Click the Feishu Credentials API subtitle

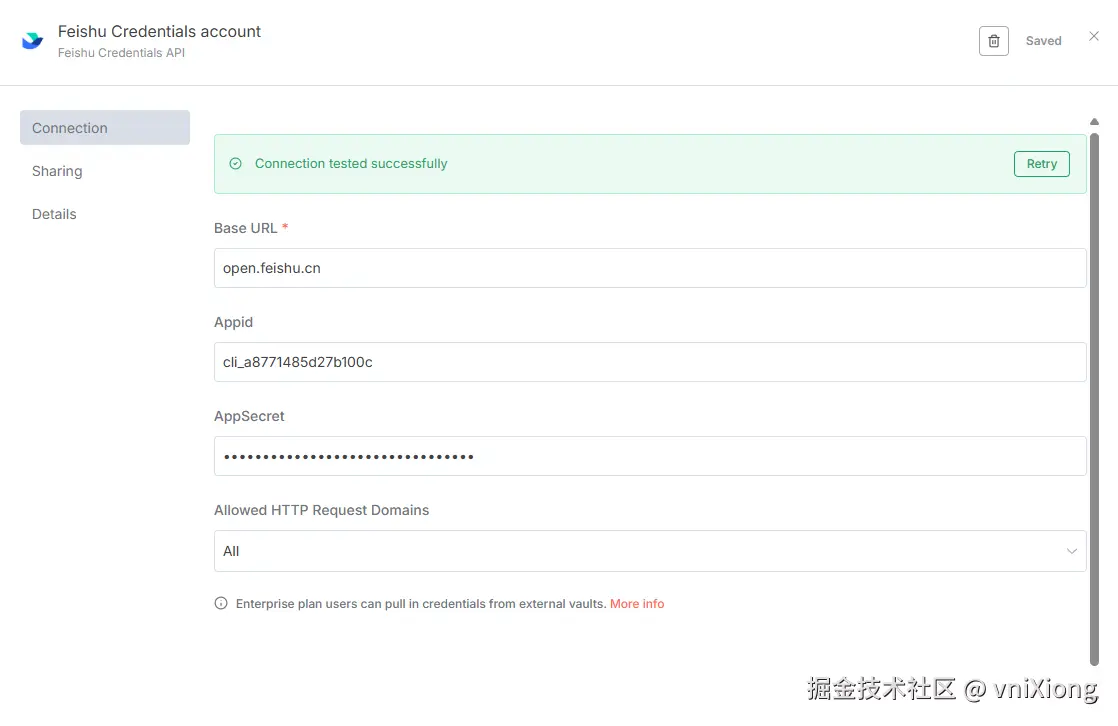pyautogui.click(x=121, y=53)
